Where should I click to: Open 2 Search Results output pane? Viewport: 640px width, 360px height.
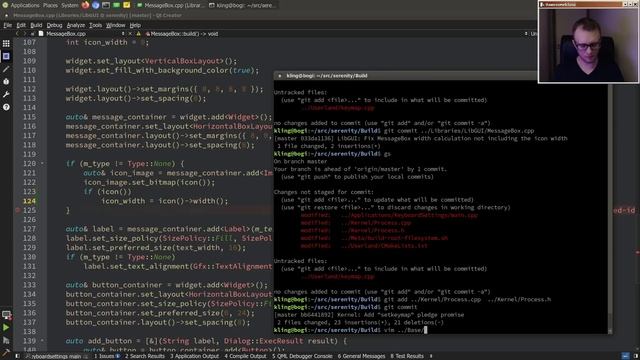[144, 356]
